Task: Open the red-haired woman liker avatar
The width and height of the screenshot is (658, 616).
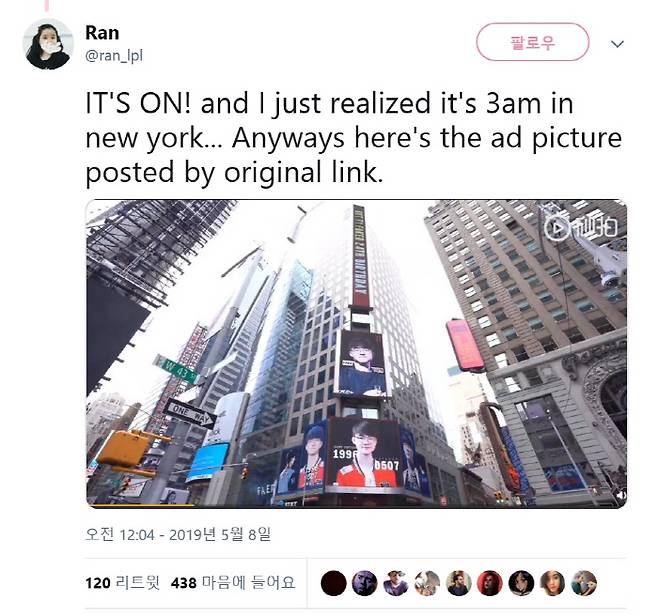Action: click(x=490, y=583)
